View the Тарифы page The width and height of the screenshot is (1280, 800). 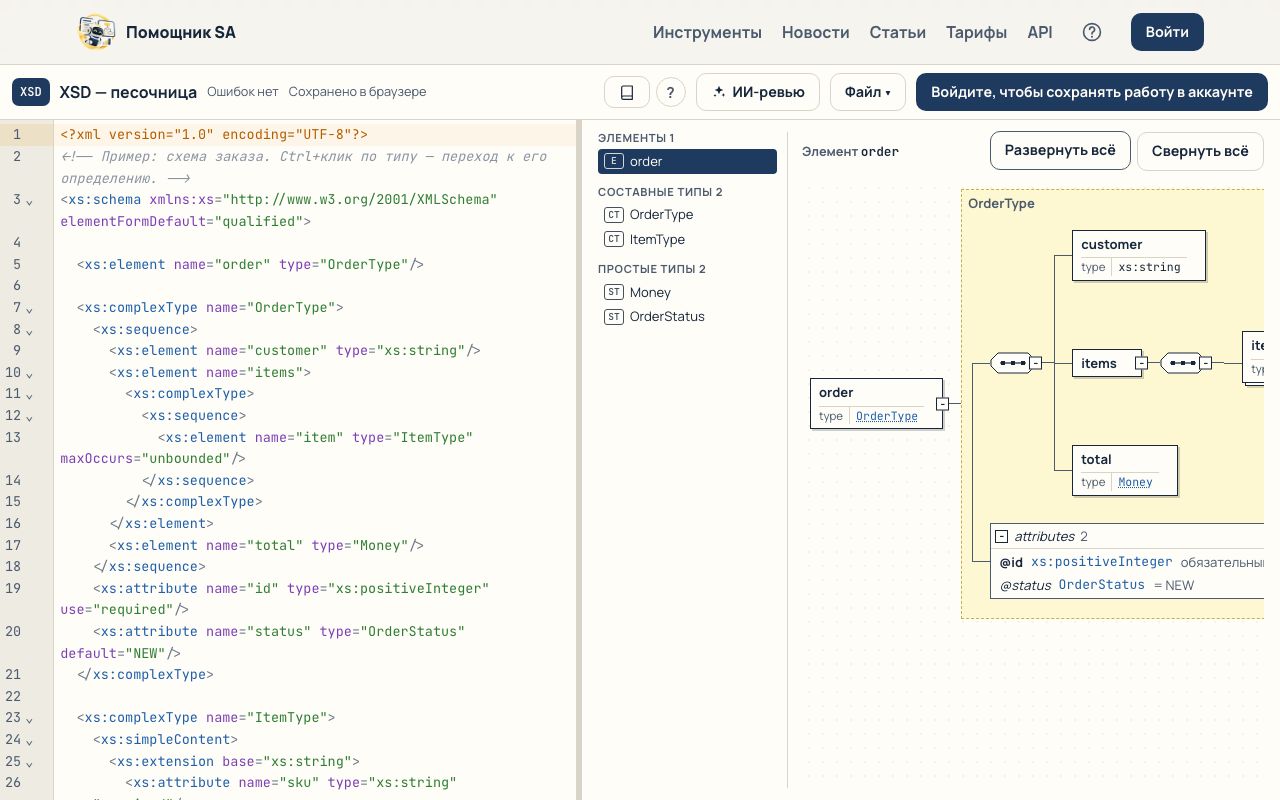point(976,32)
